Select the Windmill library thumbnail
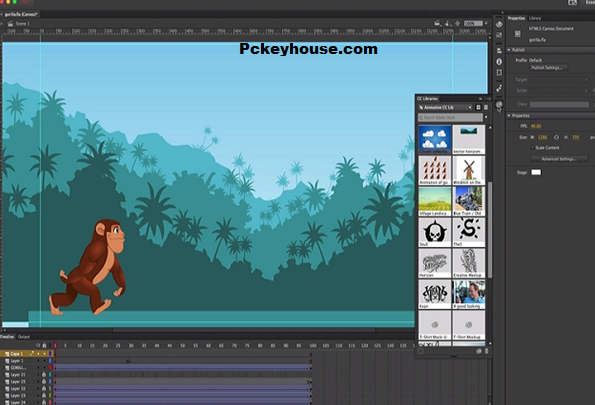This screenshot has width=595, height=405. click(x=469, y=170)
